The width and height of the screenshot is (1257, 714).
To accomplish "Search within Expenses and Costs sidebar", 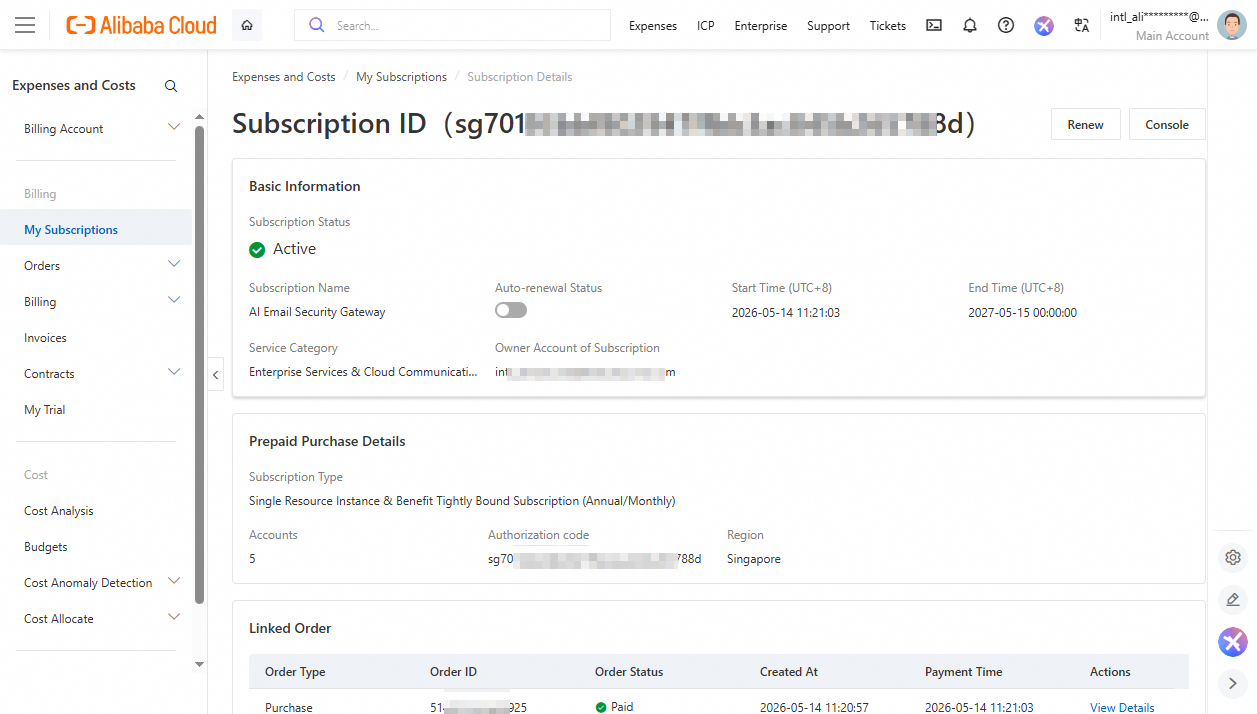I will 171,86.
